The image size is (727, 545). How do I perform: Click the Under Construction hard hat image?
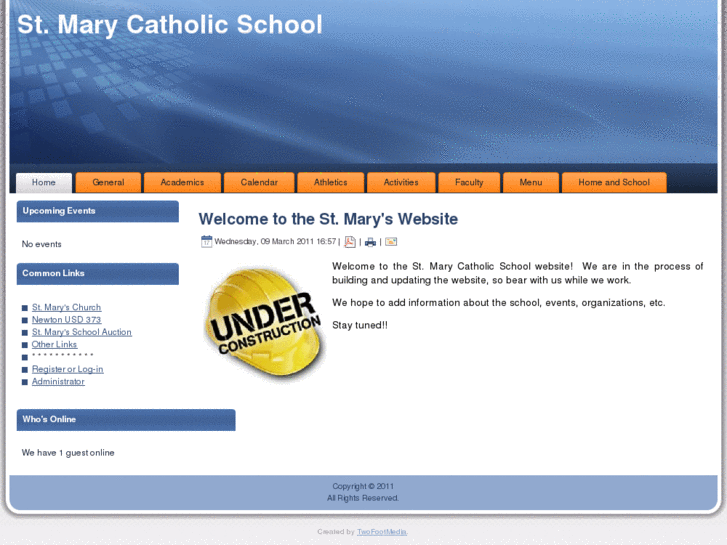click(x=264, y=323)
